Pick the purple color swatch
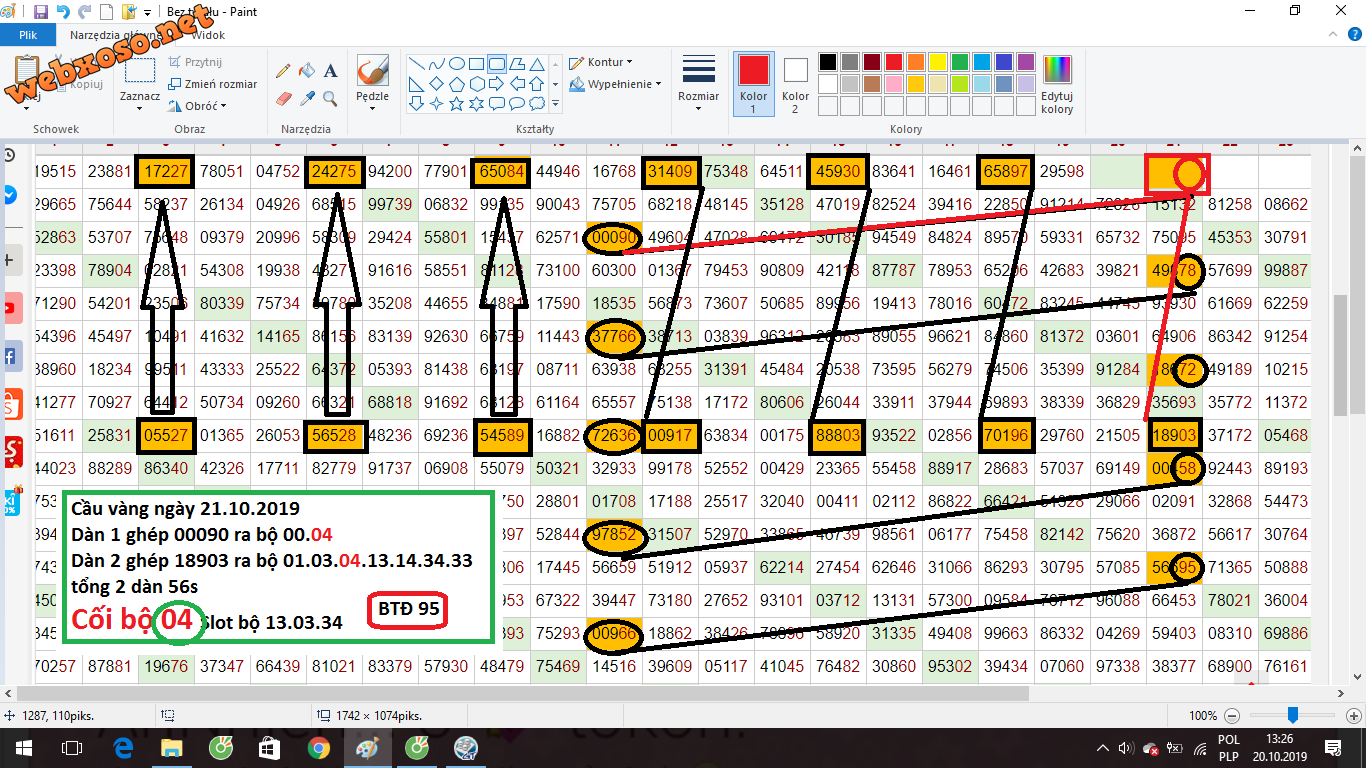The height and width of the screenshot is (768, 1366). 1026,62
